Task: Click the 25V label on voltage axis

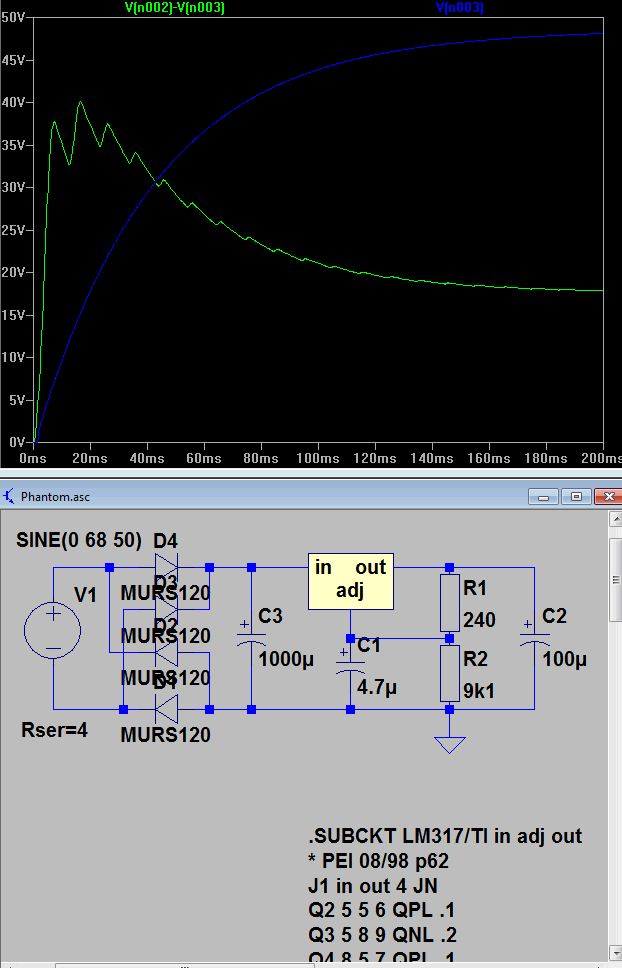Action: click(x=12, y=230)
